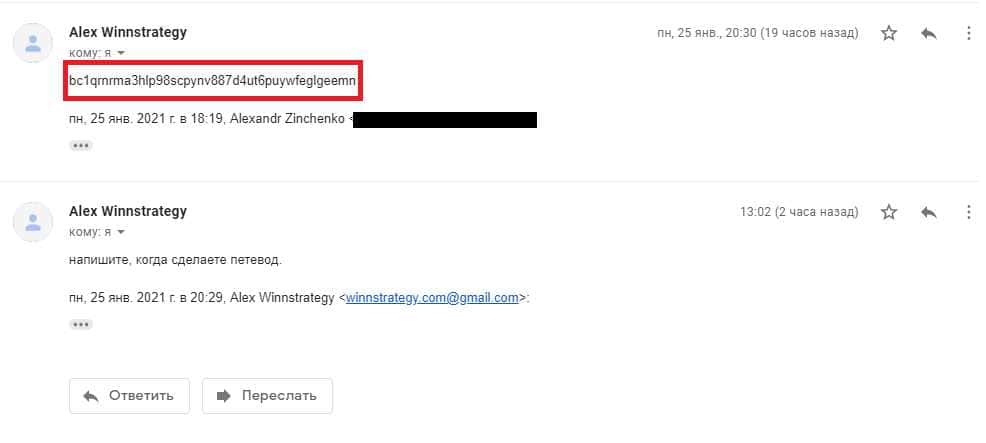This screenshot has height=443, width=986.
Task: Open more options menu on first message
Action: pos(968,33)
